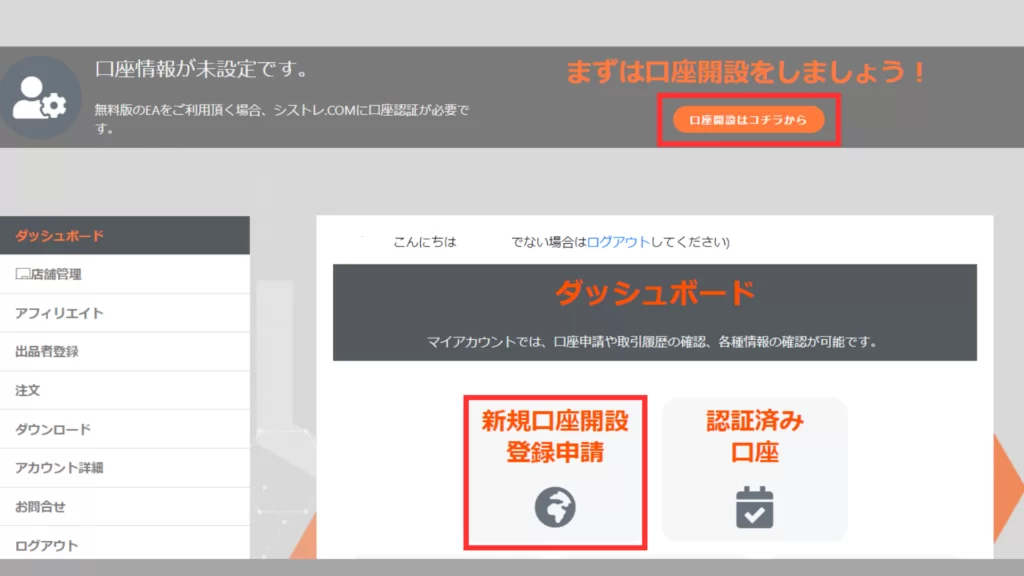Click the calendar check icon in 認証済み口座 card
Image resolution: width=1024 pixels, height=576 pixels.
(x=755, y=507)
